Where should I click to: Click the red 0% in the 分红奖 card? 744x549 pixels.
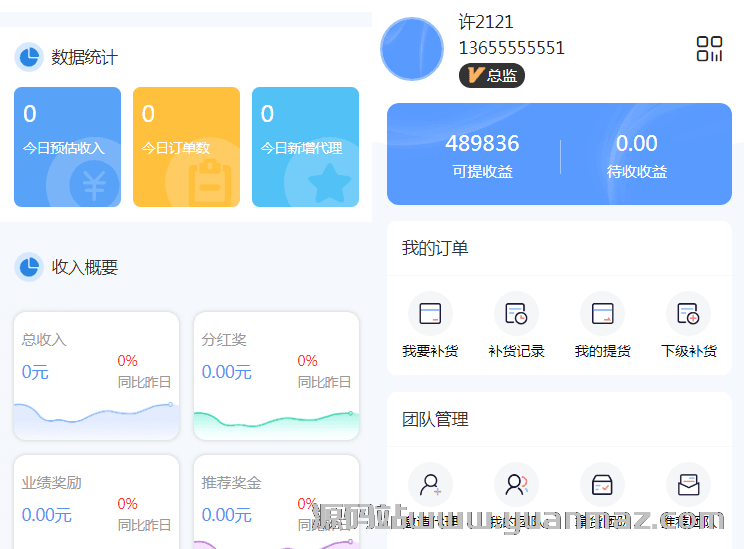tap(307, 361)
